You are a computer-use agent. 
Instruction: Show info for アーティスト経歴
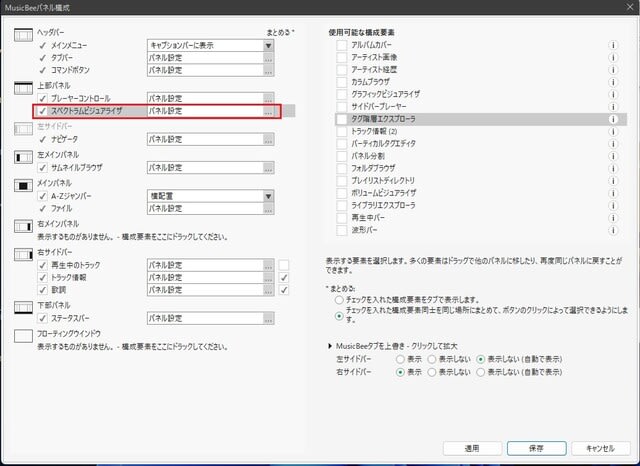[613, 70]
